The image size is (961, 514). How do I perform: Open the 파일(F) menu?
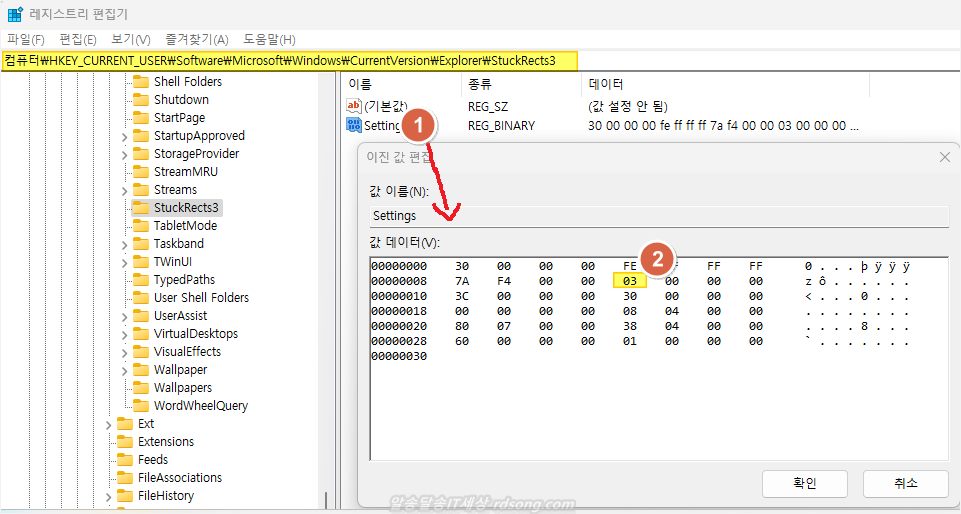pos(26,39)
